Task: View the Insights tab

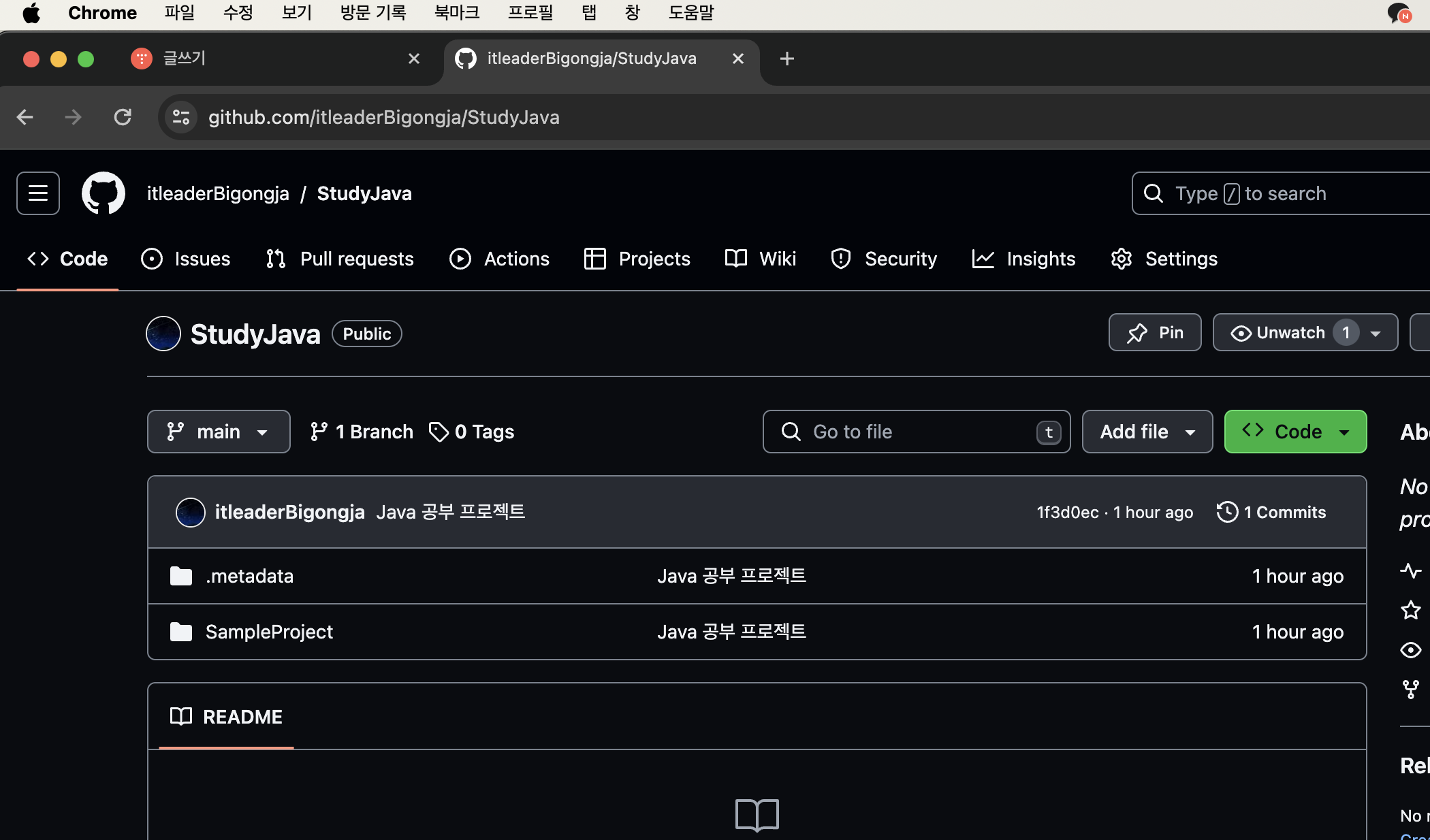Action: (1023, 259)
